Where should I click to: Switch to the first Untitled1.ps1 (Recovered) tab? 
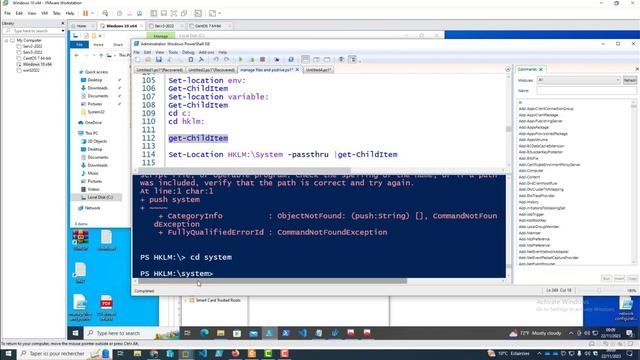[159, 70]
